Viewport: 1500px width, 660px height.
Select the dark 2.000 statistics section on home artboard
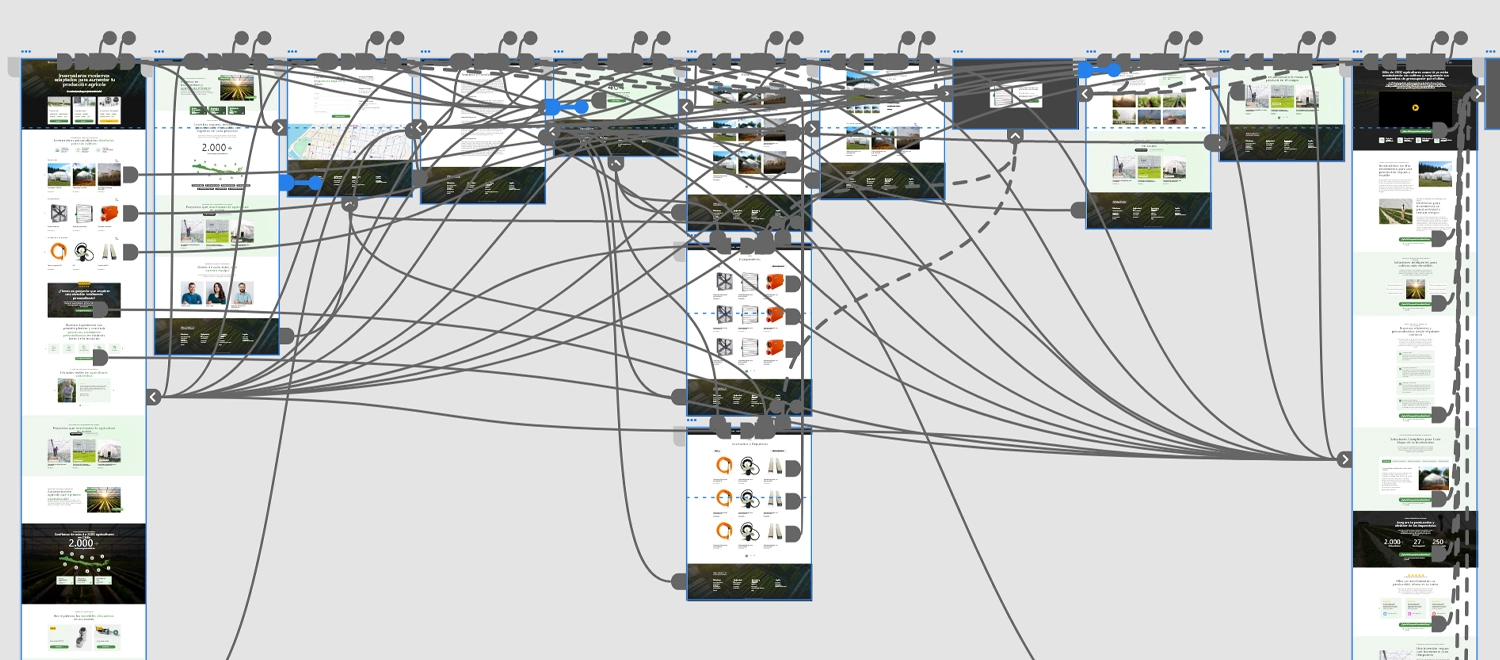84,564
